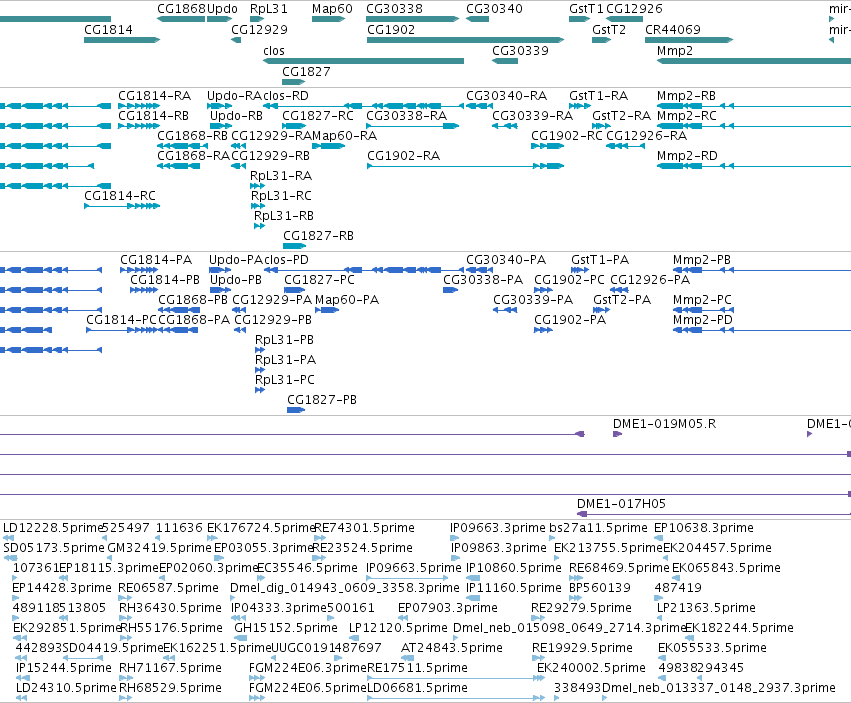The width and height of the screenshot is (851, 703).
Task: Select the DME1-017H05 BAC label
Action: coord(621,504)
